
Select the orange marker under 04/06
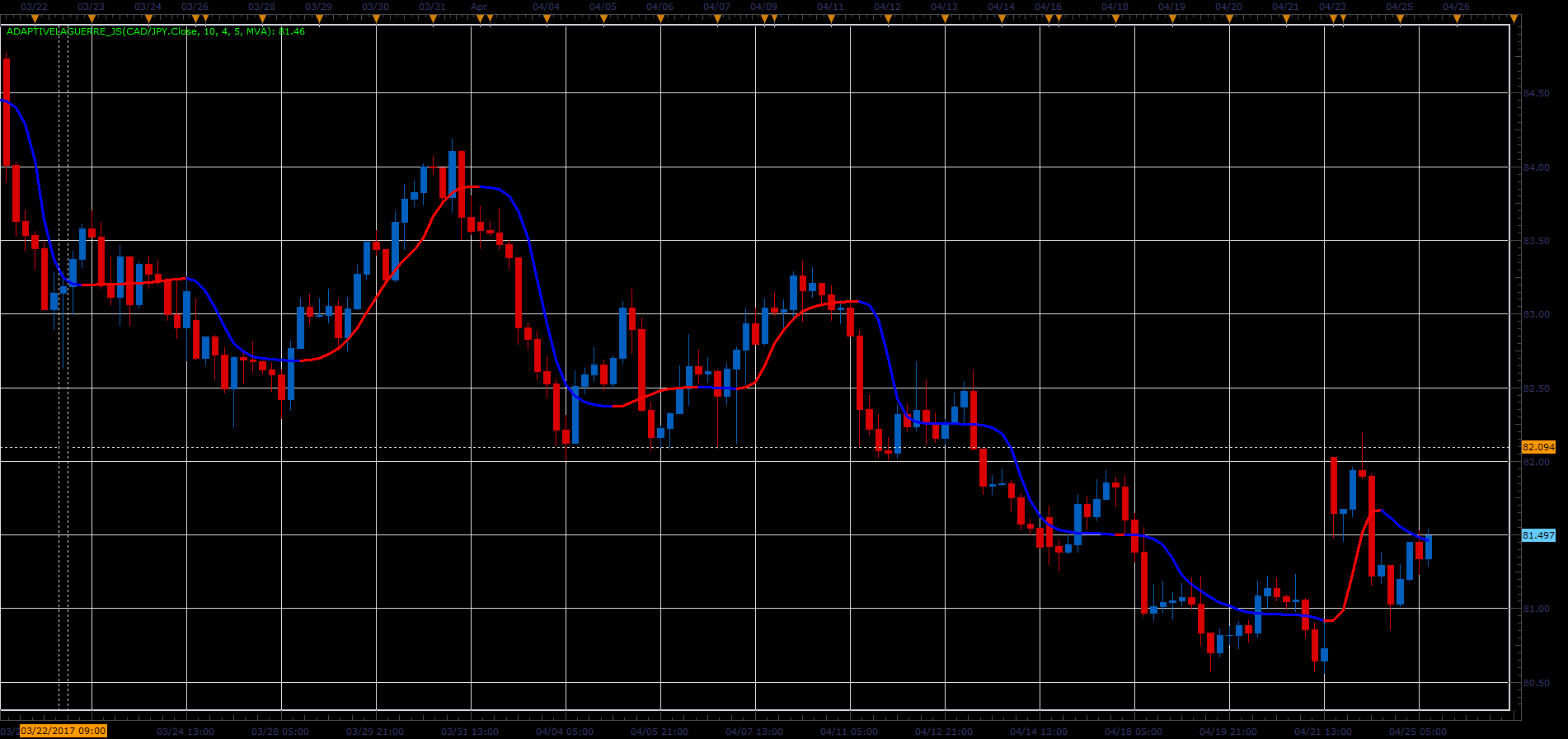660,19
